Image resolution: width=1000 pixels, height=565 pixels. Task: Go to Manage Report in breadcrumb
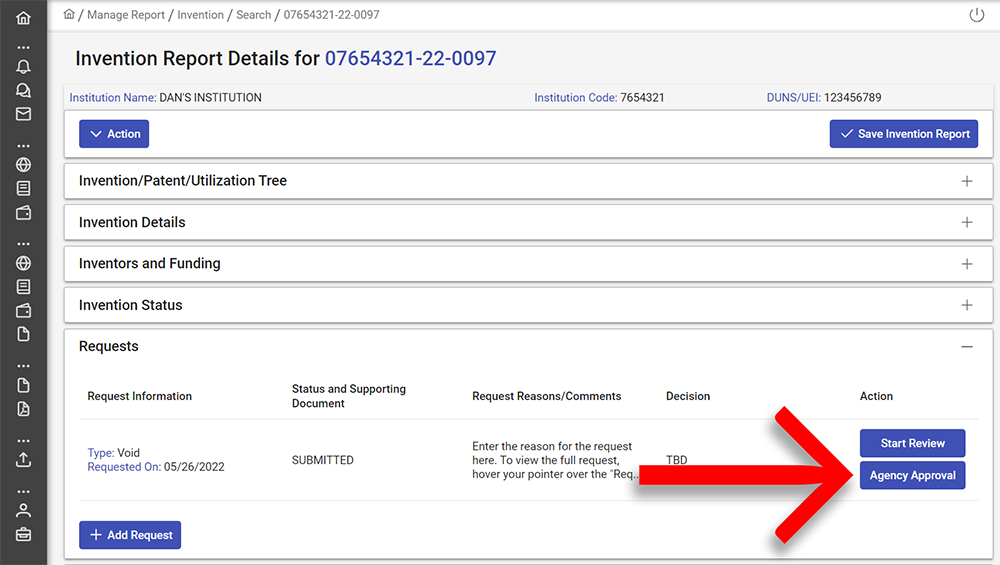tap(126, 15)
